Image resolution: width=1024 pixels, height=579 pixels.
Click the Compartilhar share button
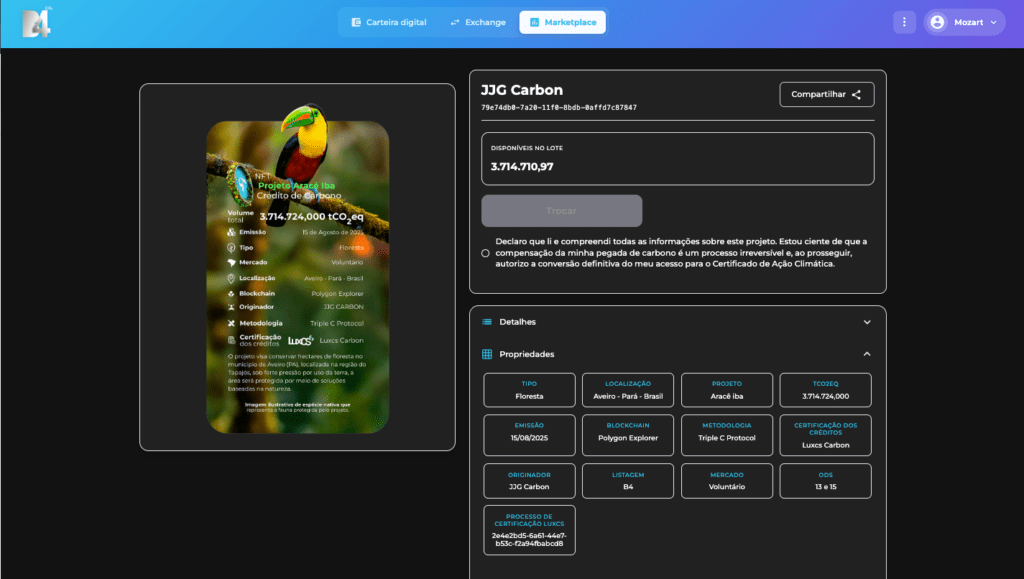(826, 95)
